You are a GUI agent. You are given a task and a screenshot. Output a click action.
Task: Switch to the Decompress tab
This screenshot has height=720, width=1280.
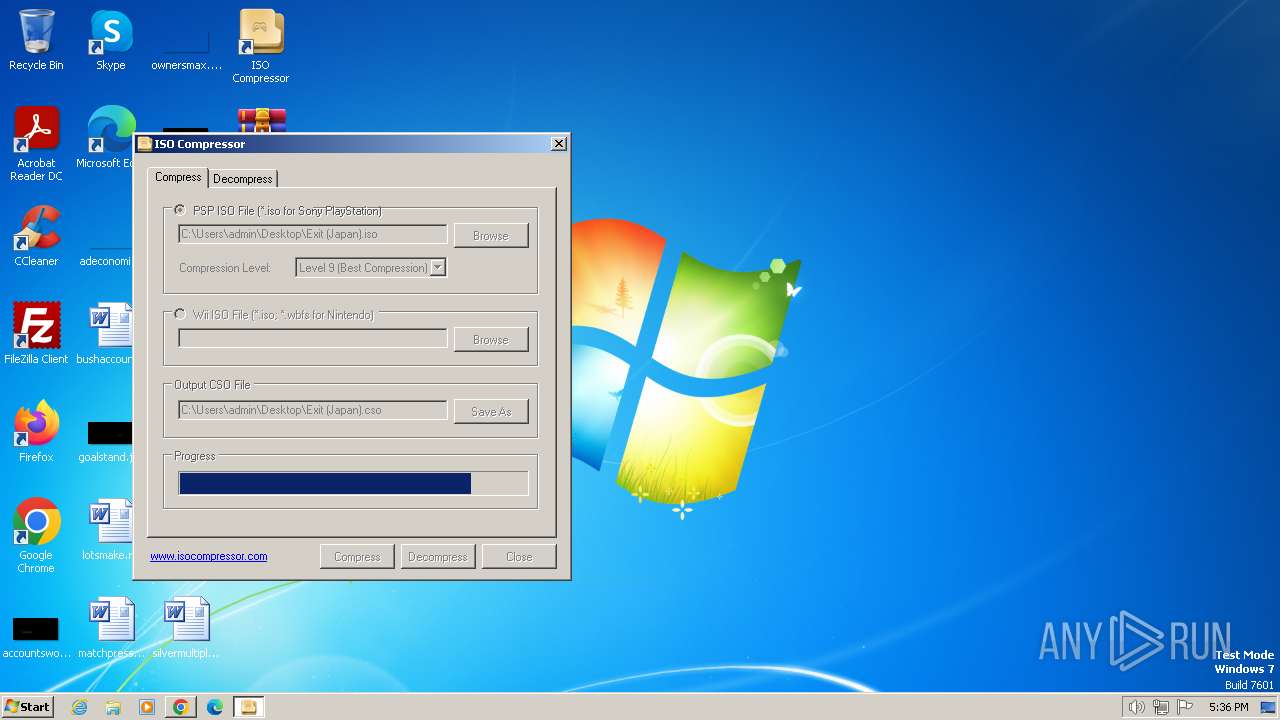point(243,179)
